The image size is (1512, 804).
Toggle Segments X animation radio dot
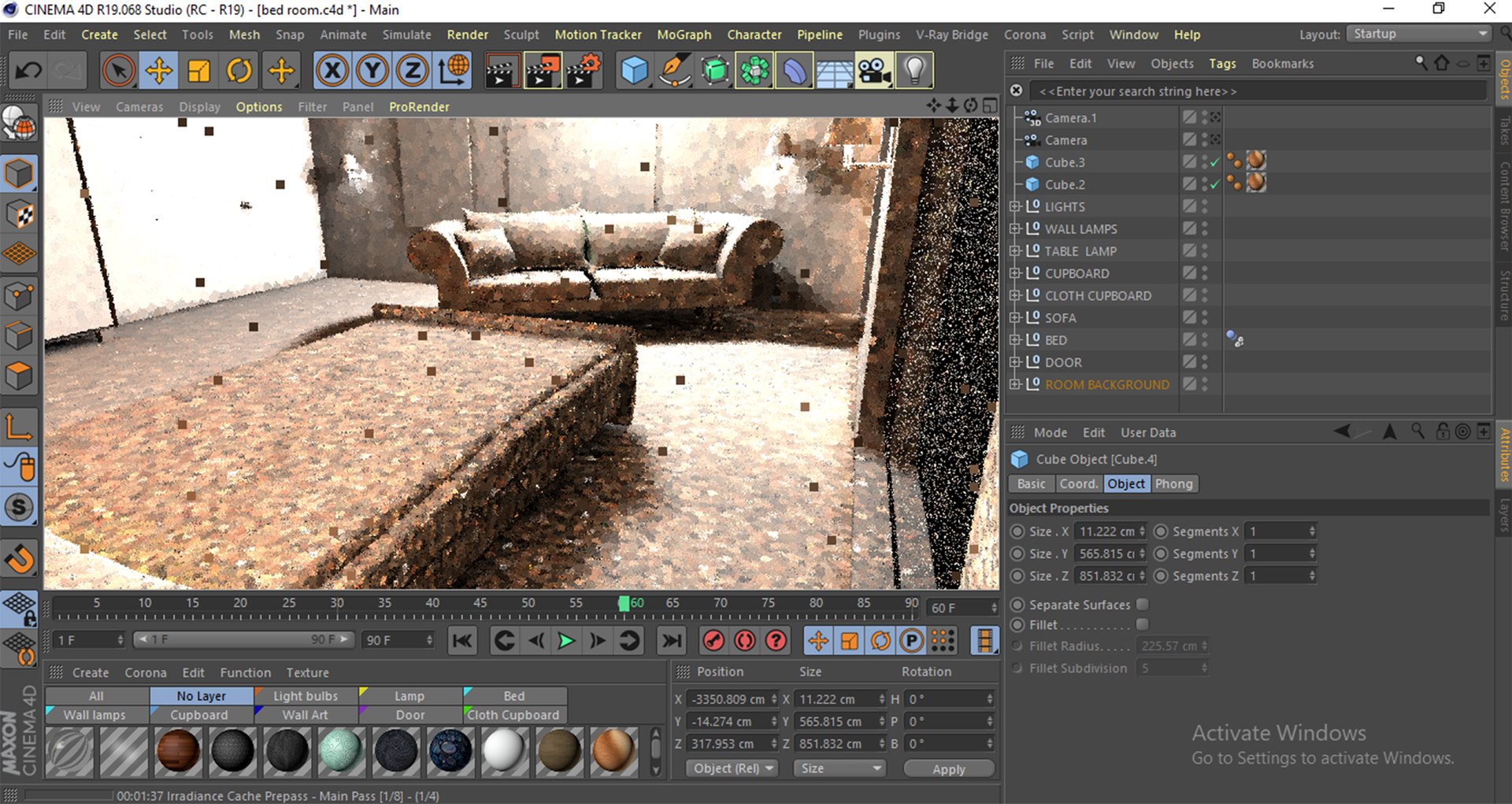coord(1161,532)
